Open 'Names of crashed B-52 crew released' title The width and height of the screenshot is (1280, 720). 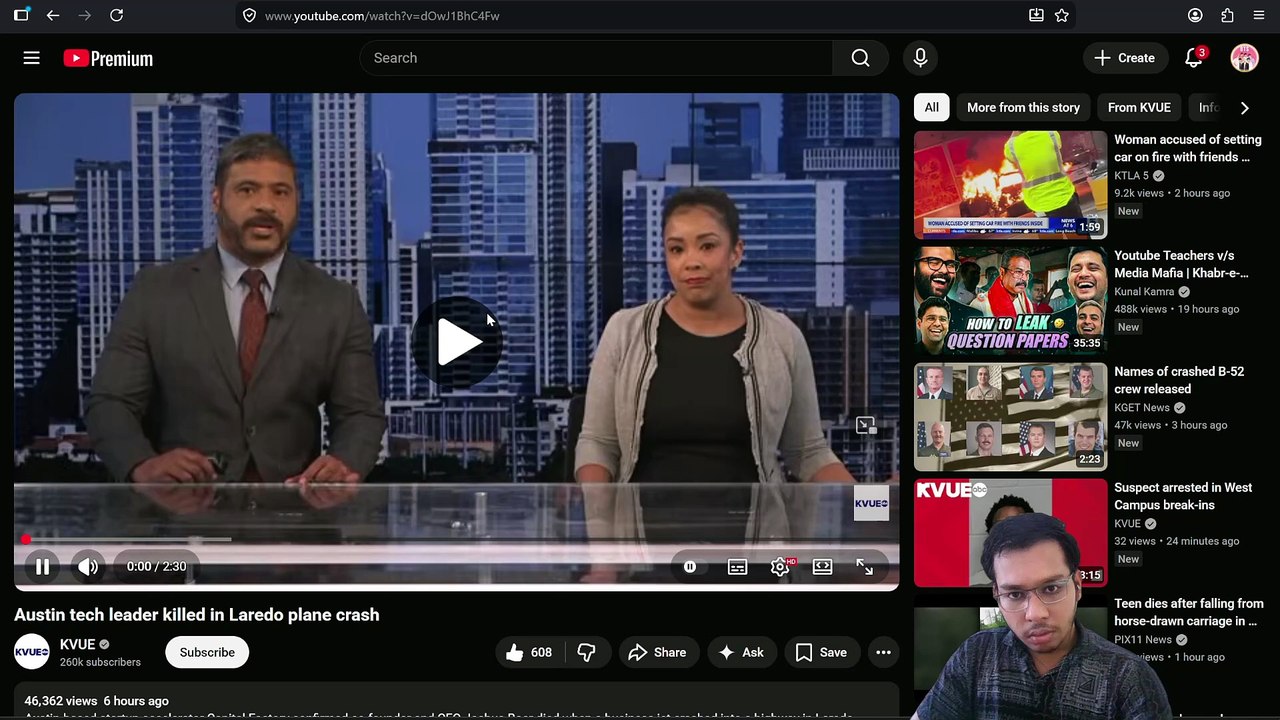click(1179, 380)
